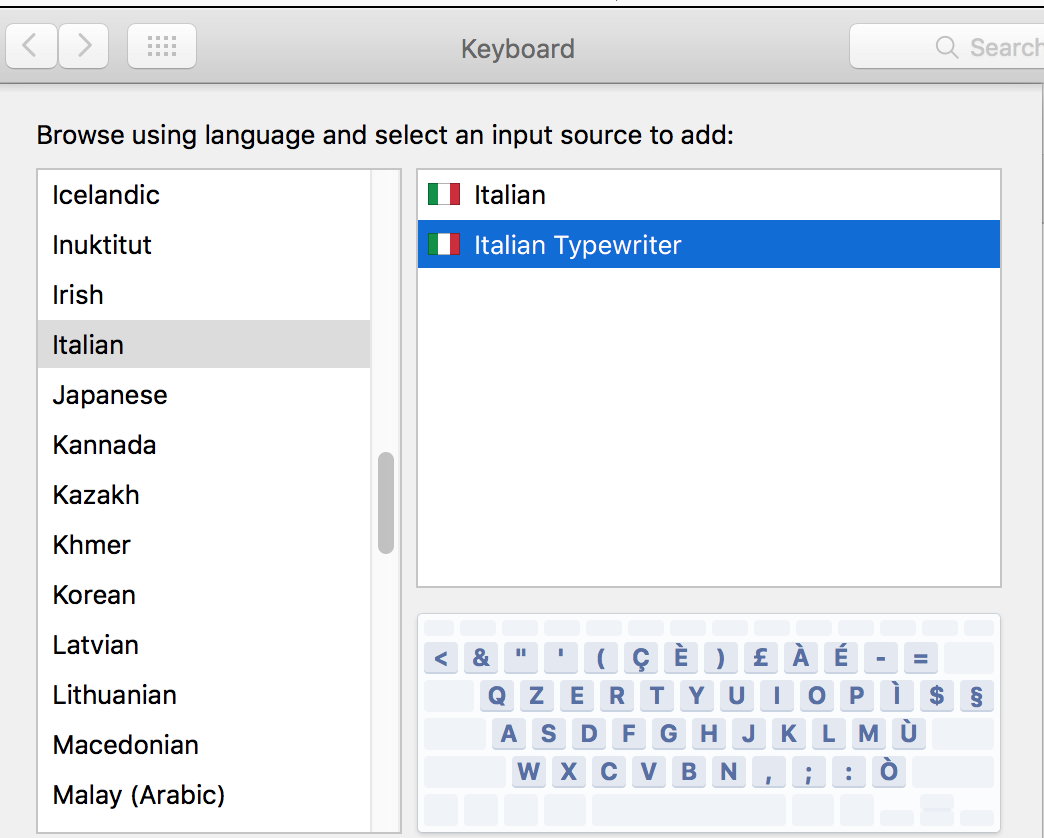Choose Icelandic in the language list
This screenshot has width=1044, height=838.
tap(106, 195)
